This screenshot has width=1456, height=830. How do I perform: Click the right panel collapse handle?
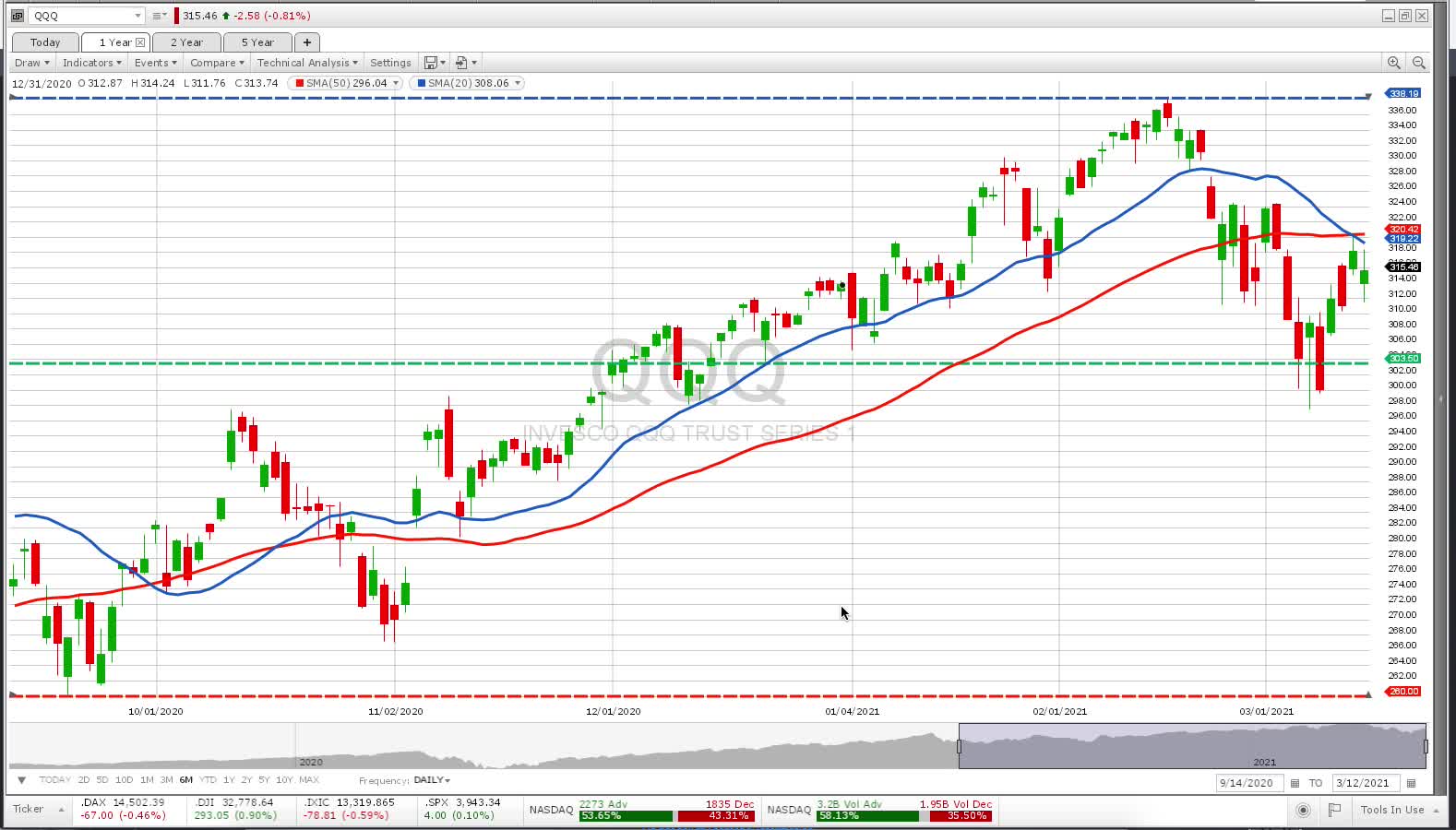pos(1440,399)
